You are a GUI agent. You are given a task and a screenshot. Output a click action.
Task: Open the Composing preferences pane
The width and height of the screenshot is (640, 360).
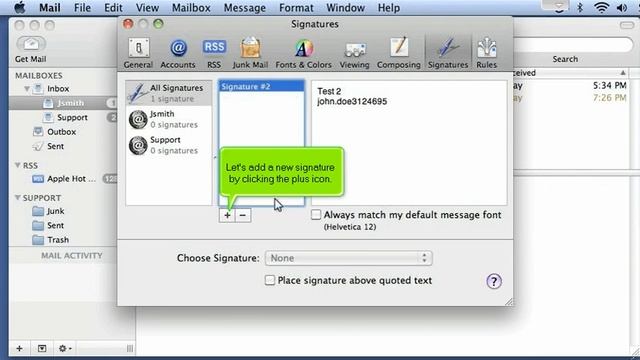(x=398, y=53)
